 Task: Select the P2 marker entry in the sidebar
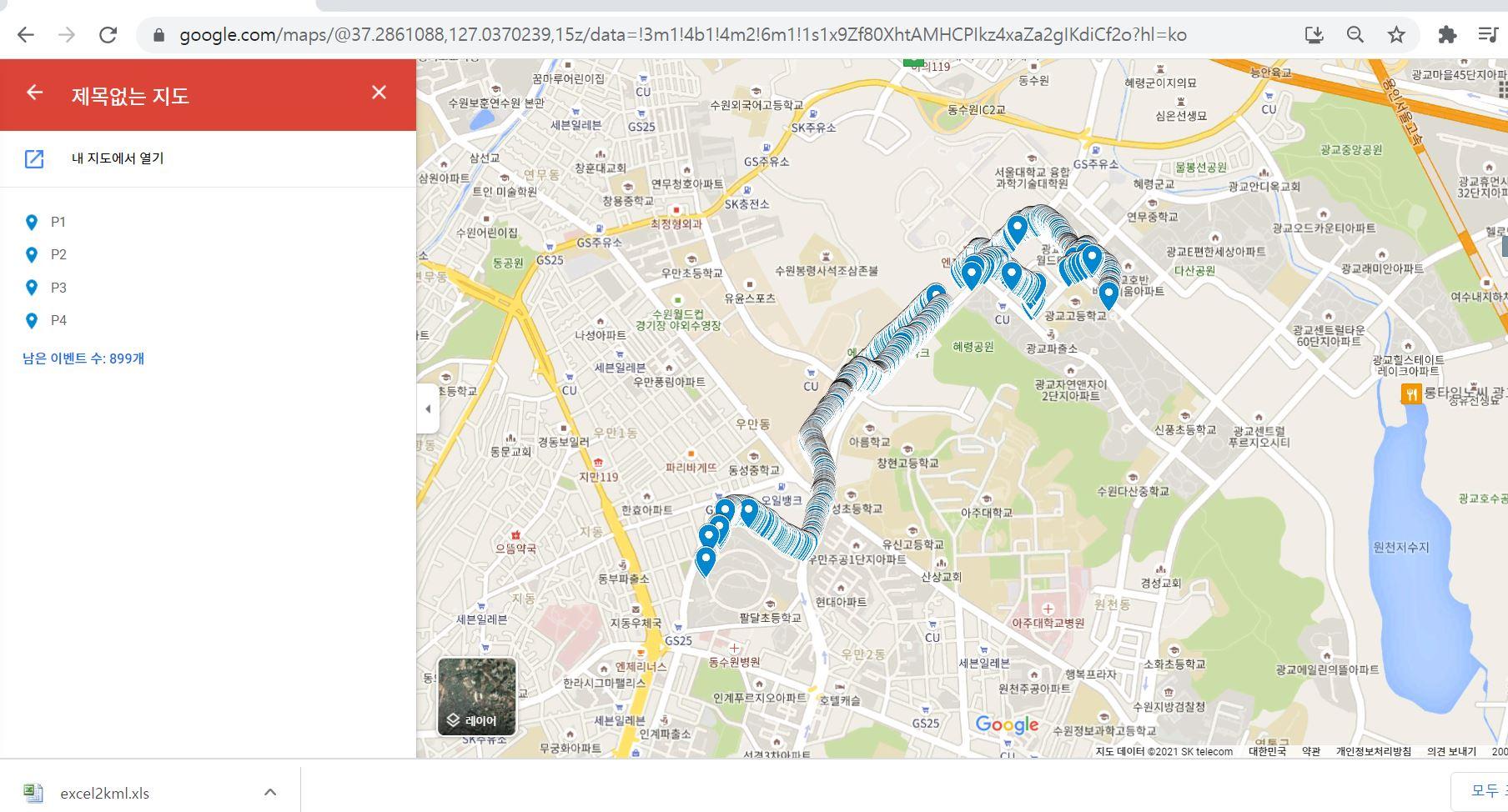(x=58, y=254)
